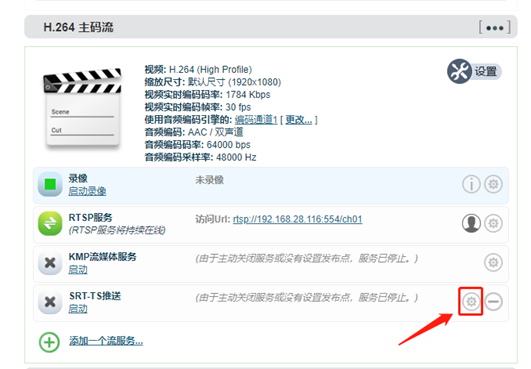Screen dimensions: 531x369
Task: Click 音频编码: AAC / 双声道 text
Action: point(194,132)
